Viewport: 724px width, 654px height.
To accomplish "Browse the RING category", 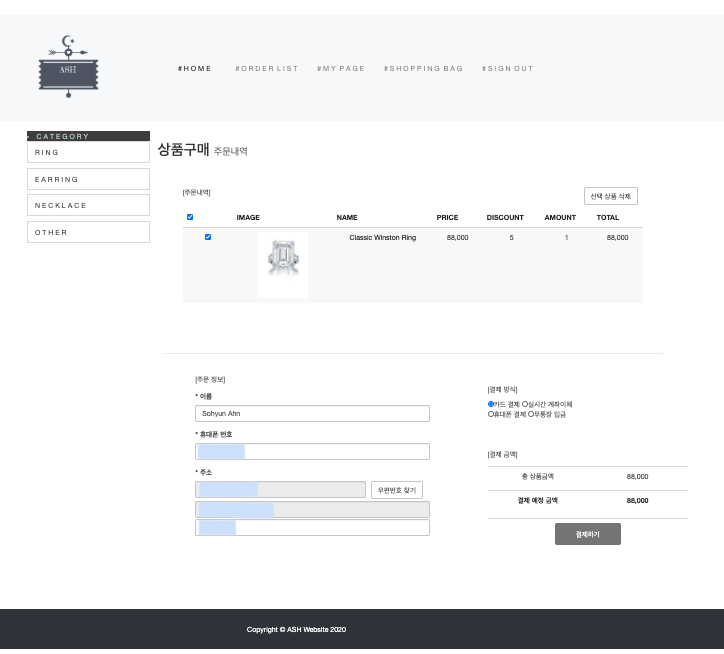I will pyautogui.click(x=88, y=152).
